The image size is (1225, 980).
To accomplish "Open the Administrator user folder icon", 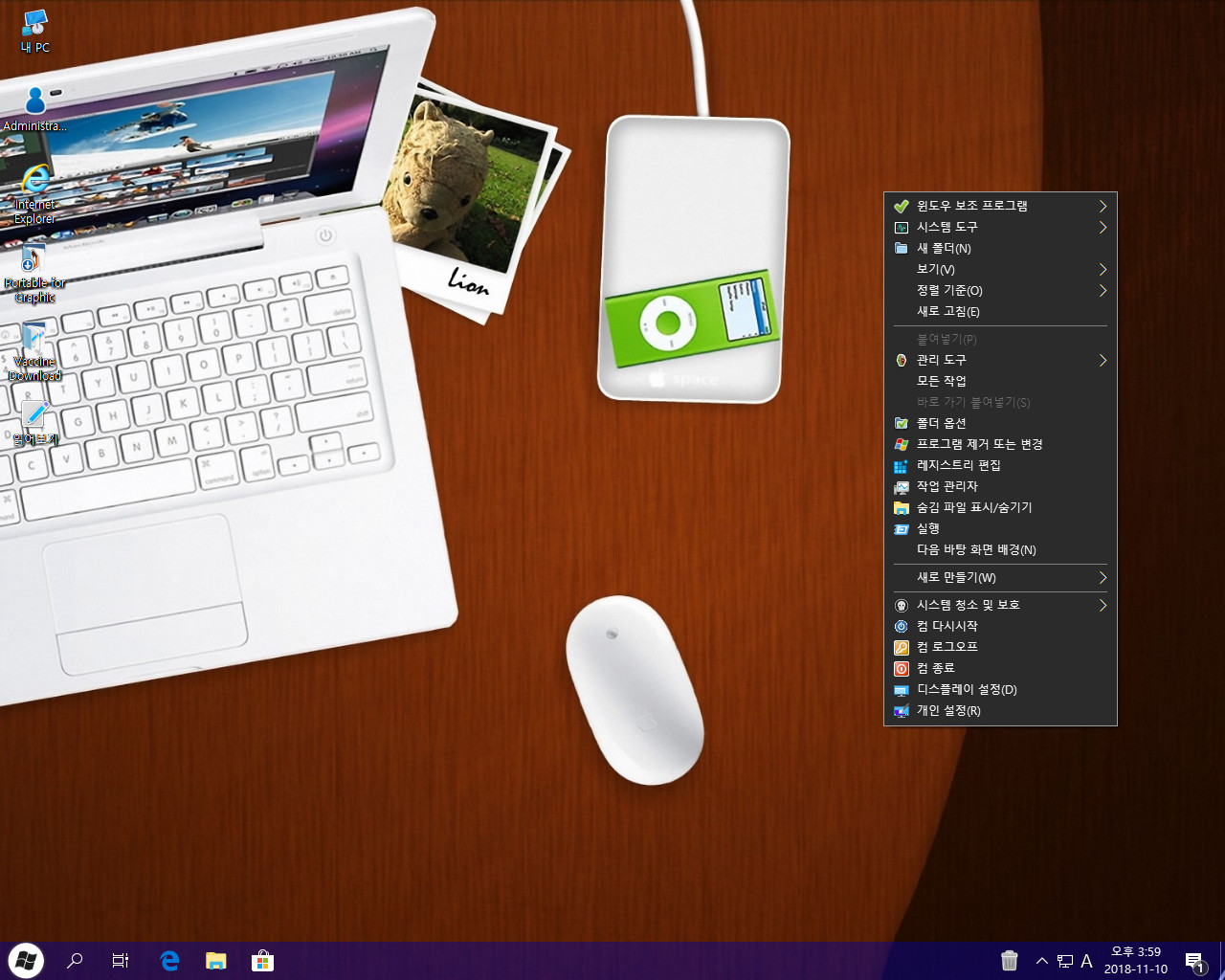I will point(34,109).
